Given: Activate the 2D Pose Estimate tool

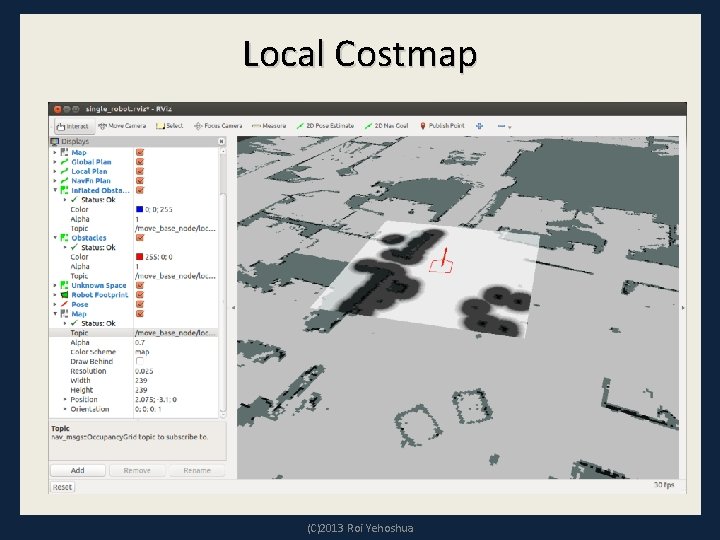Looking at the screenshot, I should tap(327, 126).
